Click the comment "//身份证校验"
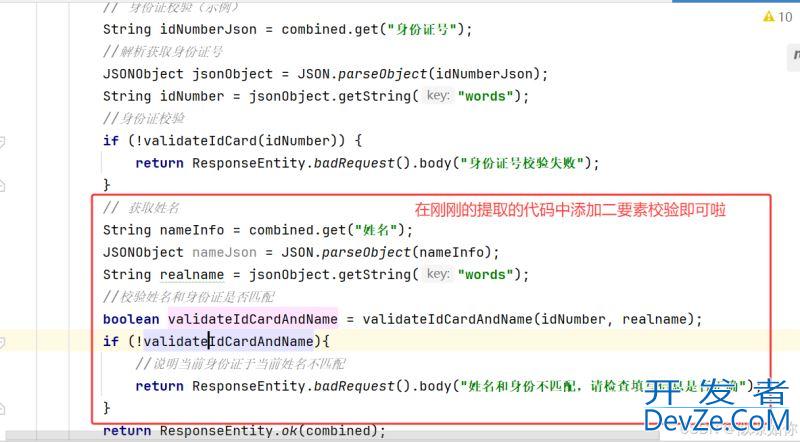Viewport: 800px width, 442px height. click(143, 118)
